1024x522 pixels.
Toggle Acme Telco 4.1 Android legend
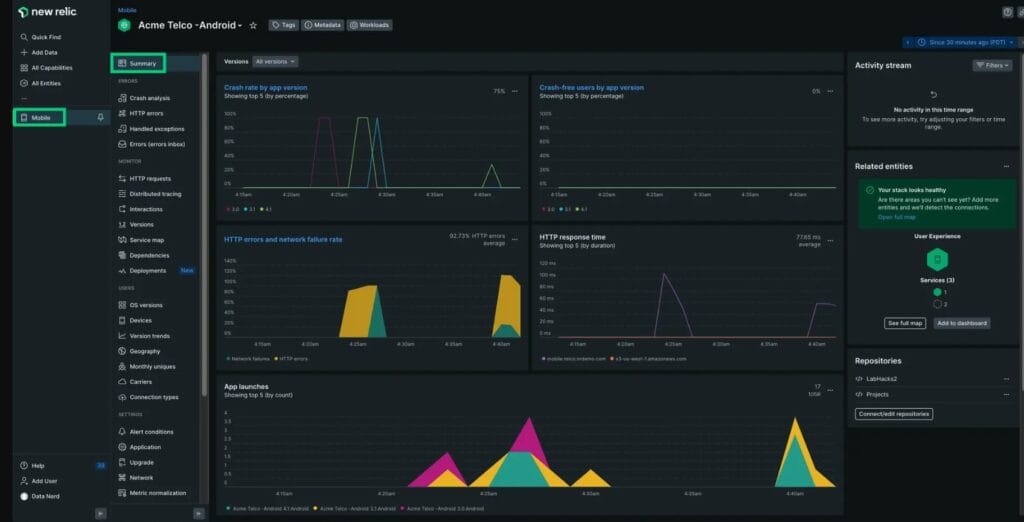[267, 508]
